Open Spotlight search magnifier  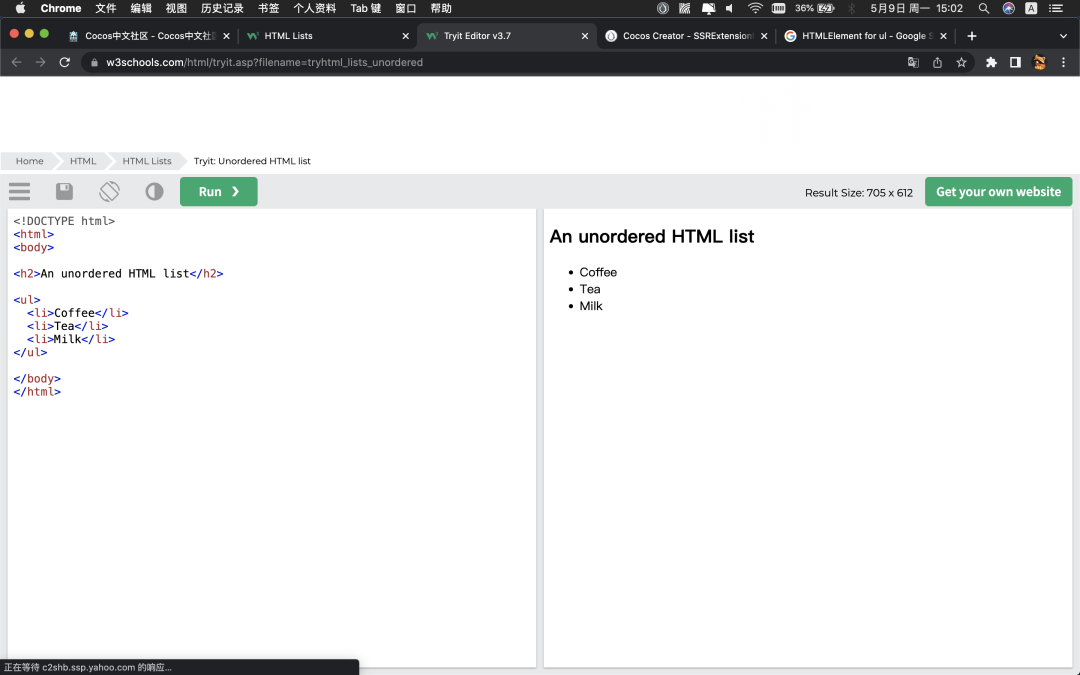point(984,8)
